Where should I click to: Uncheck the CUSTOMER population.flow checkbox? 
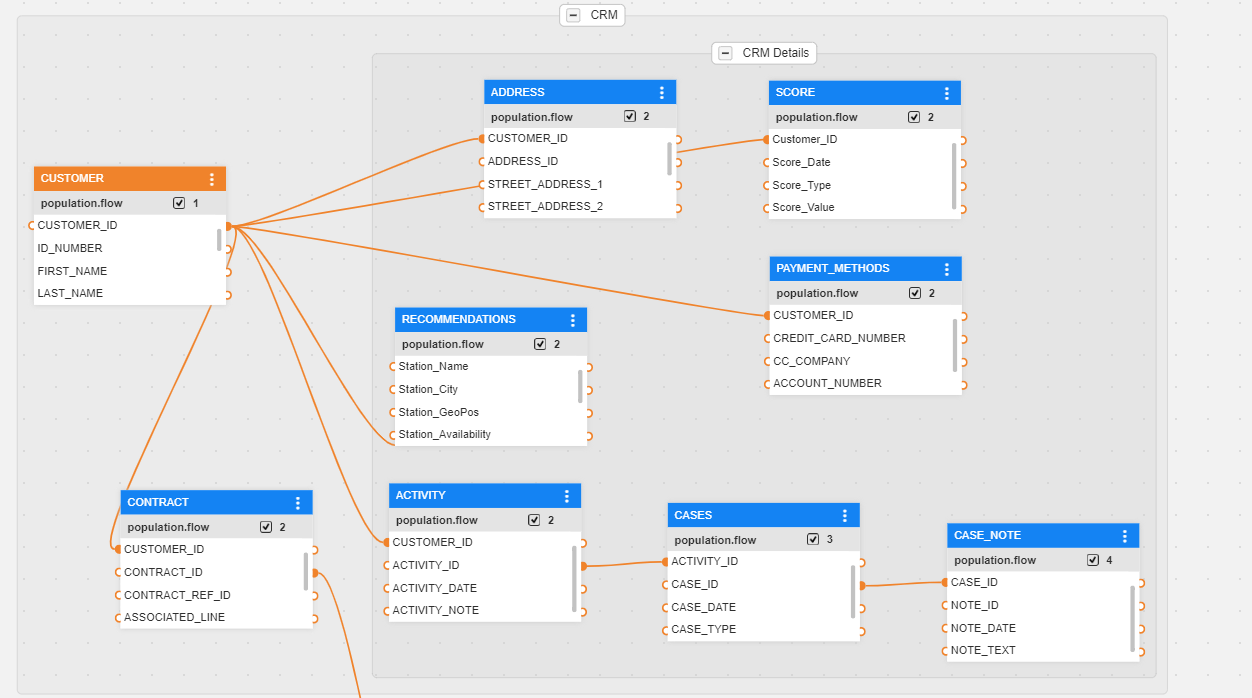tap(179, 203)
